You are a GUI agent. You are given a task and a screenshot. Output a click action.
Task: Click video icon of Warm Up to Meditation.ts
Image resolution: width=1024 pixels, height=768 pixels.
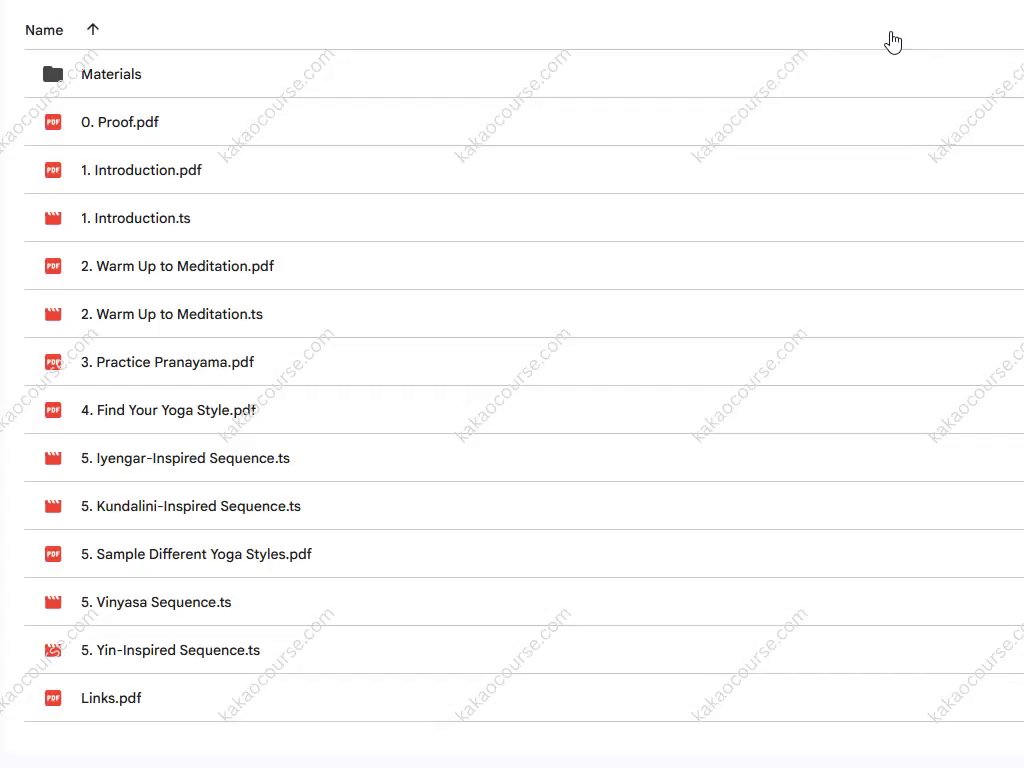pos(53,314)
